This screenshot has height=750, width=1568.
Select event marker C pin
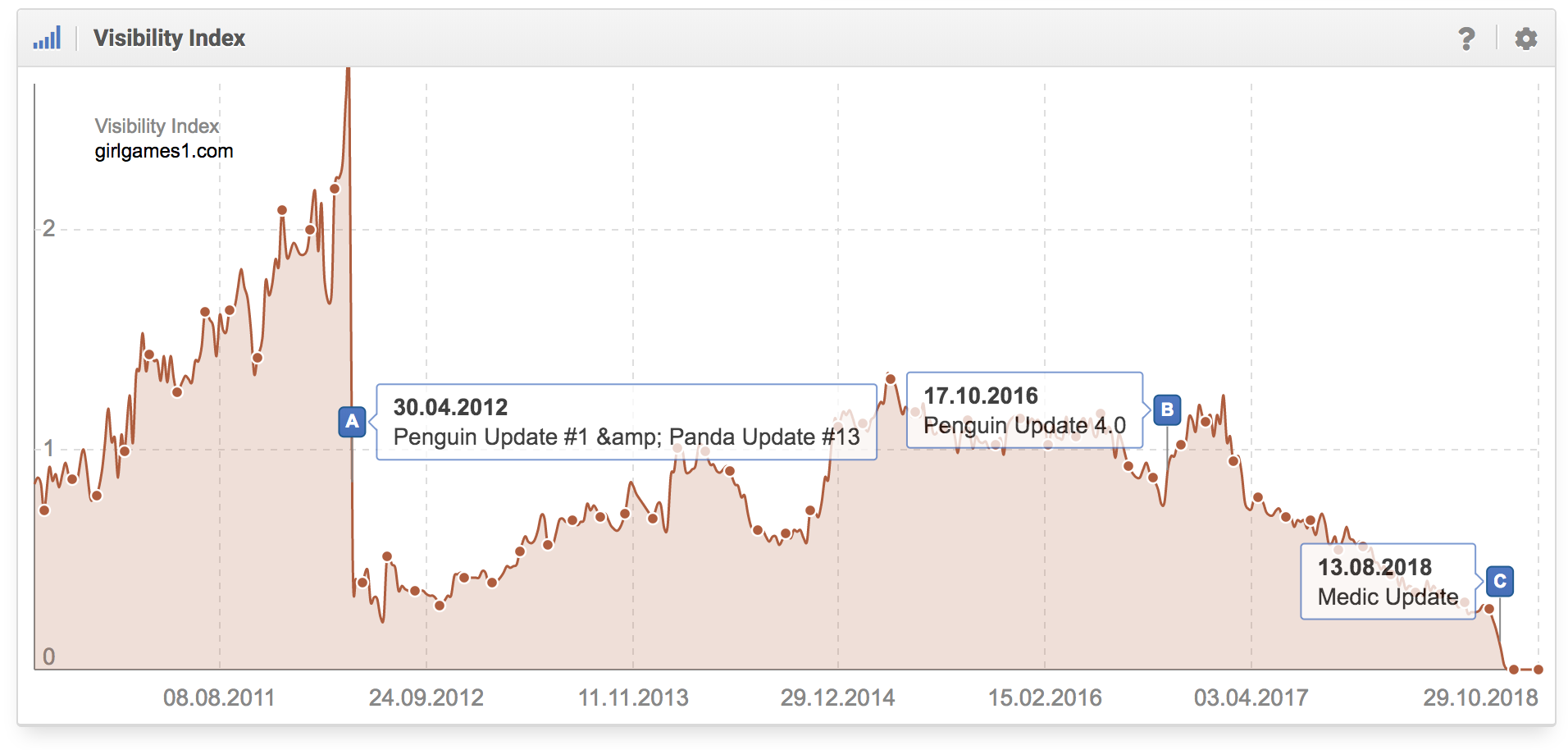(1500, 582)
